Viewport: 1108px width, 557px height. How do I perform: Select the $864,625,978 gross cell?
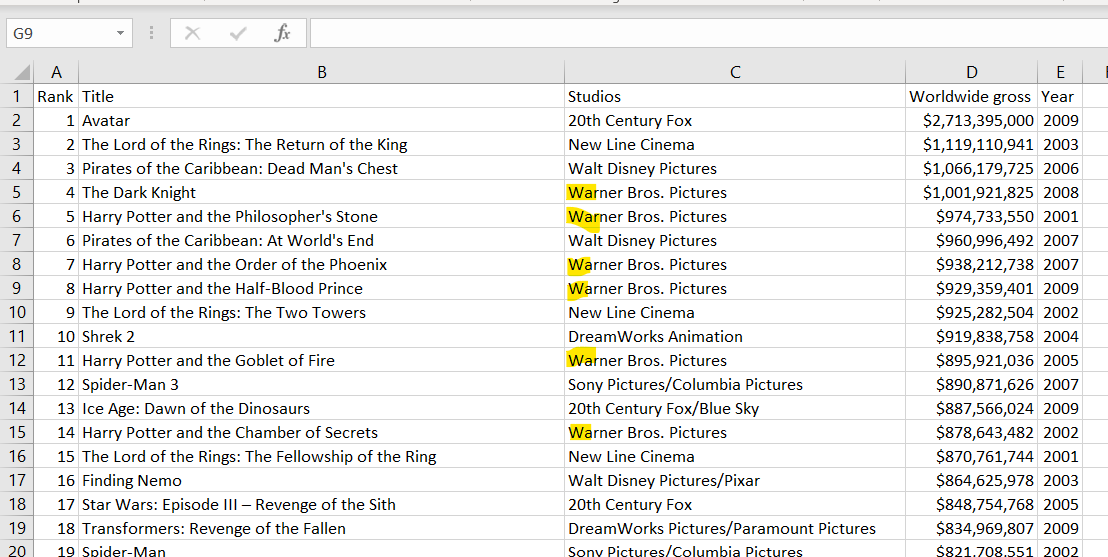pyautogui.click(x=972, y=481)
